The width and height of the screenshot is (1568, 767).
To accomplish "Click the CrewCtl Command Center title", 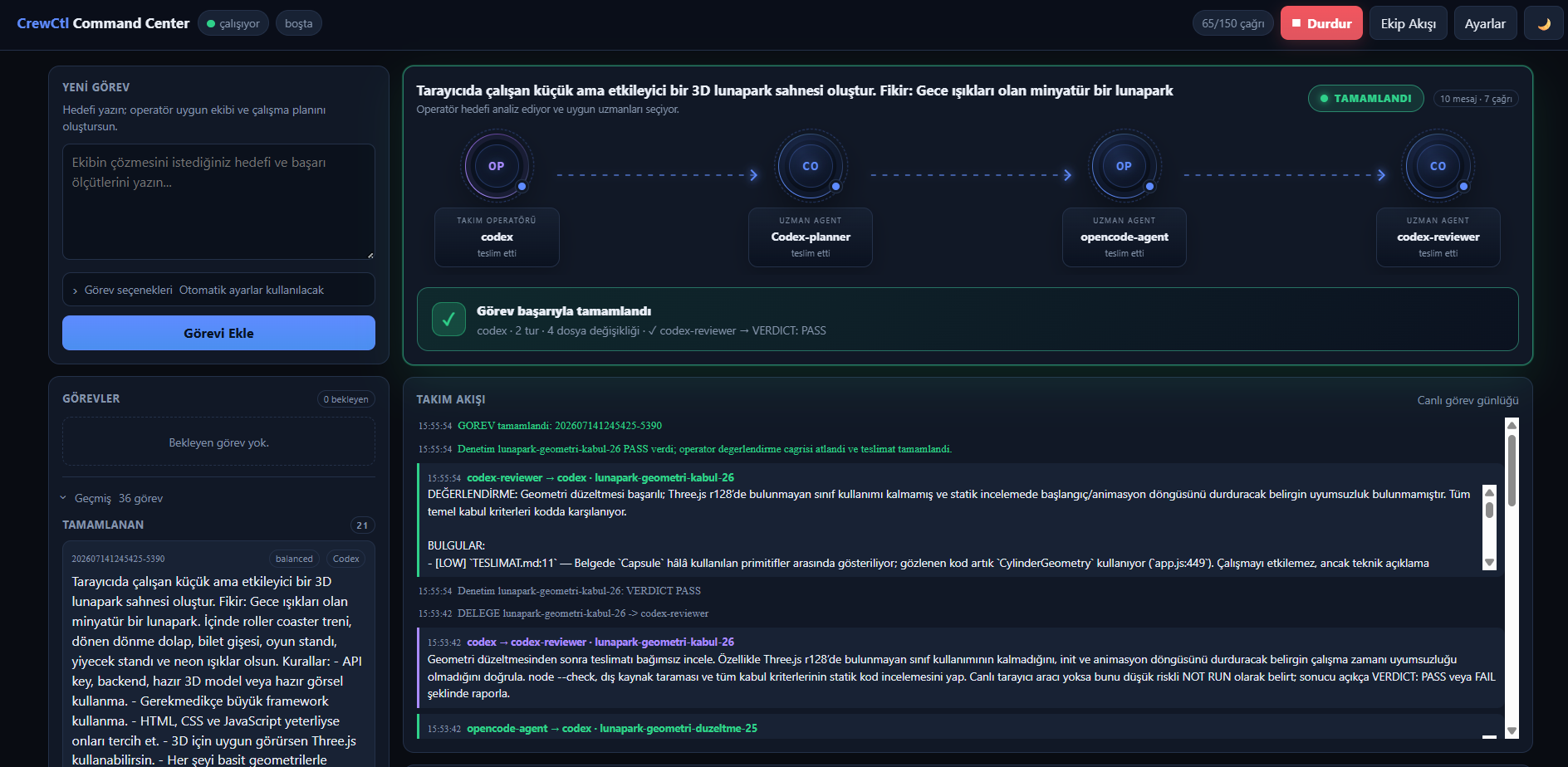I will pyautogui.click(x=103, y=23).
